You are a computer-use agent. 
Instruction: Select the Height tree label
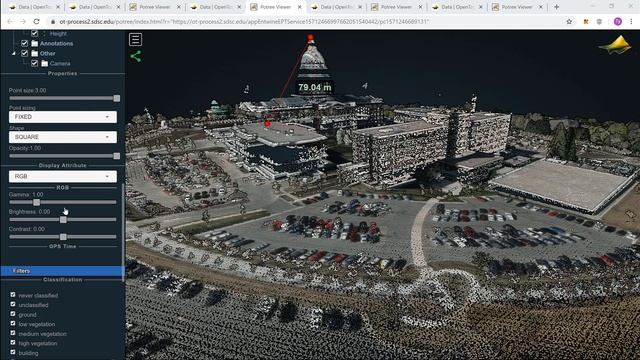[x=58, y=33]
